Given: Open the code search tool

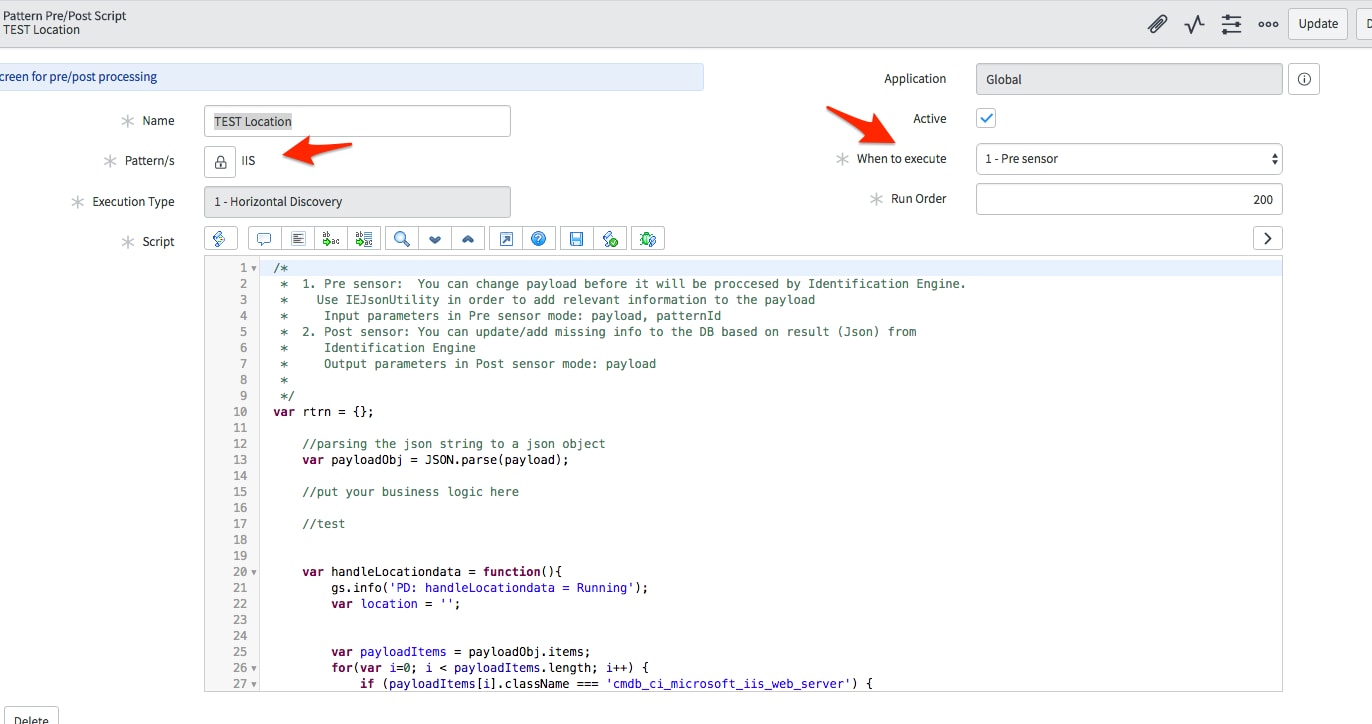Looking at the screenshot, I should point(400,238).
